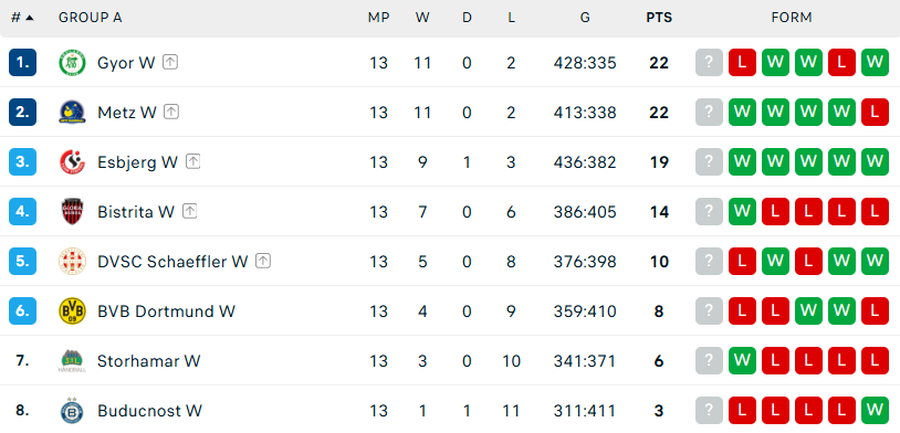
Task: Open the Esbjerg W team page
Action: tap(137, 162)
